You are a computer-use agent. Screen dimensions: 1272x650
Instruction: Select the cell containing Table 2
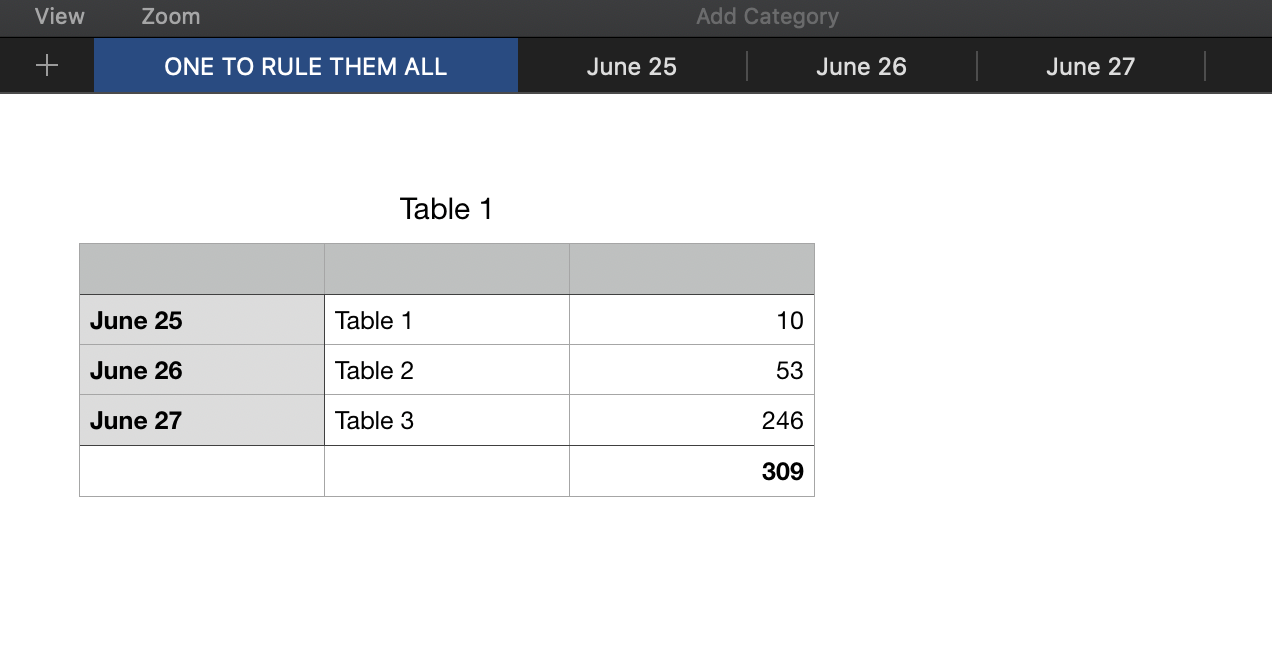click(x=446, y=370)
